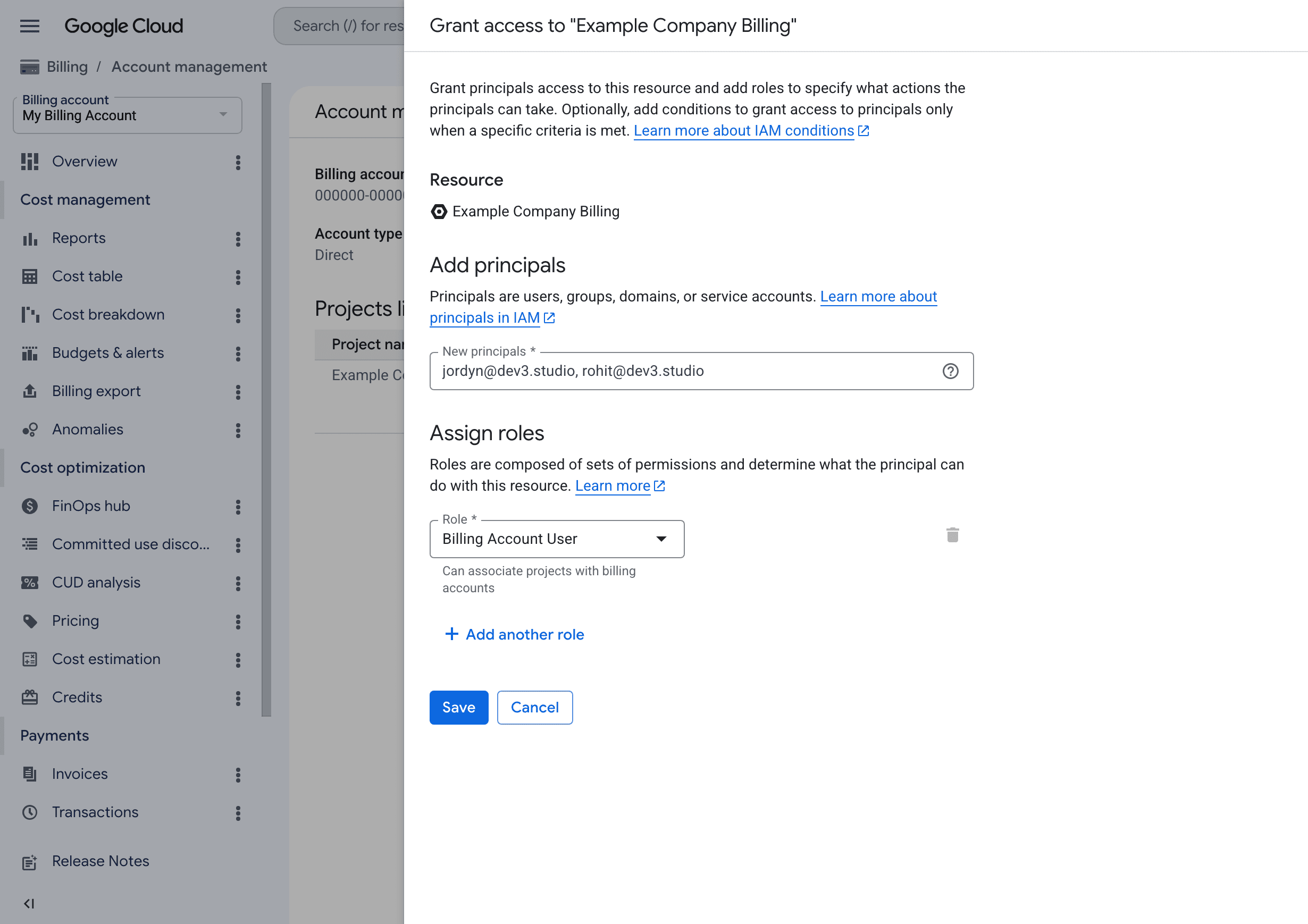The width and height of the screenshot is (1308, 924).
Task: Click the help icon in New principals field
Action: tap(950, 372)
